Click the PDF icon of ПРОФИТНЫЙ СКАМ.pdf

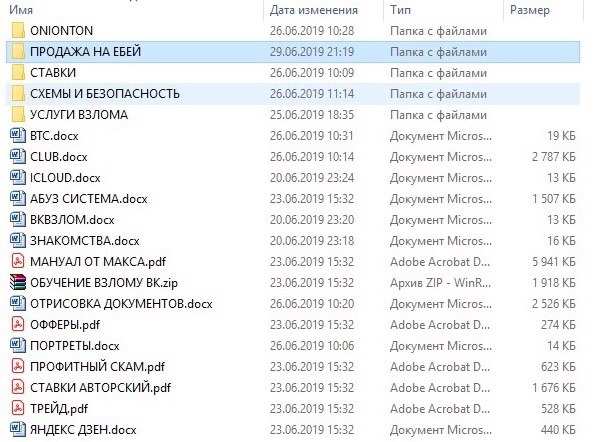pyautogui.click(x=18, y=366)
